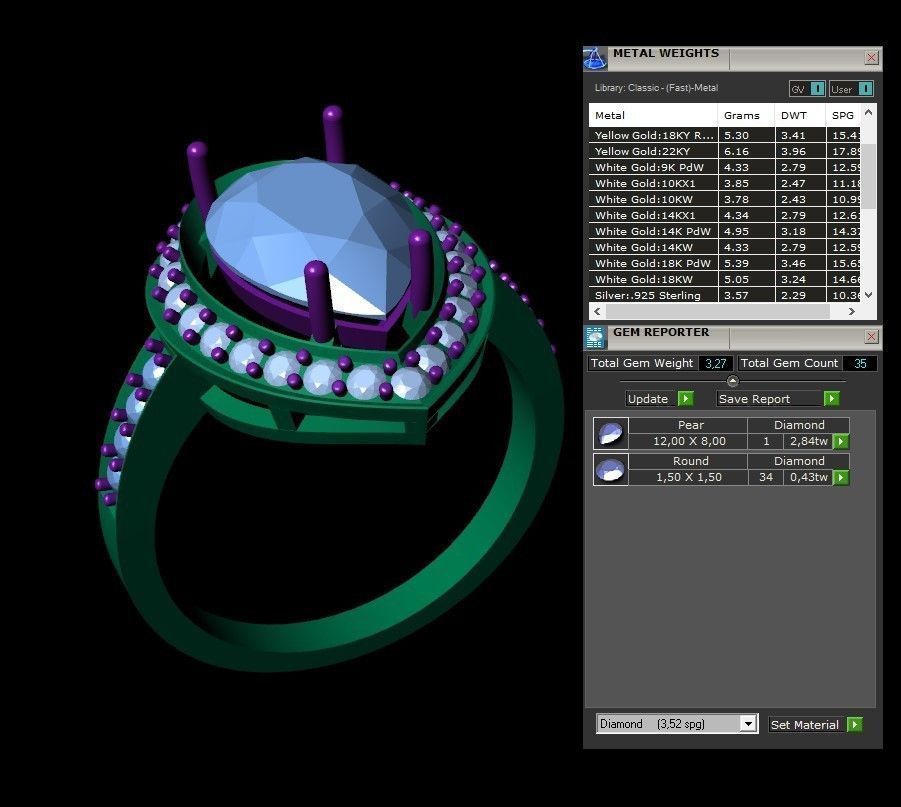
Task: Click the DWT column header
Action: coord(800,115)
